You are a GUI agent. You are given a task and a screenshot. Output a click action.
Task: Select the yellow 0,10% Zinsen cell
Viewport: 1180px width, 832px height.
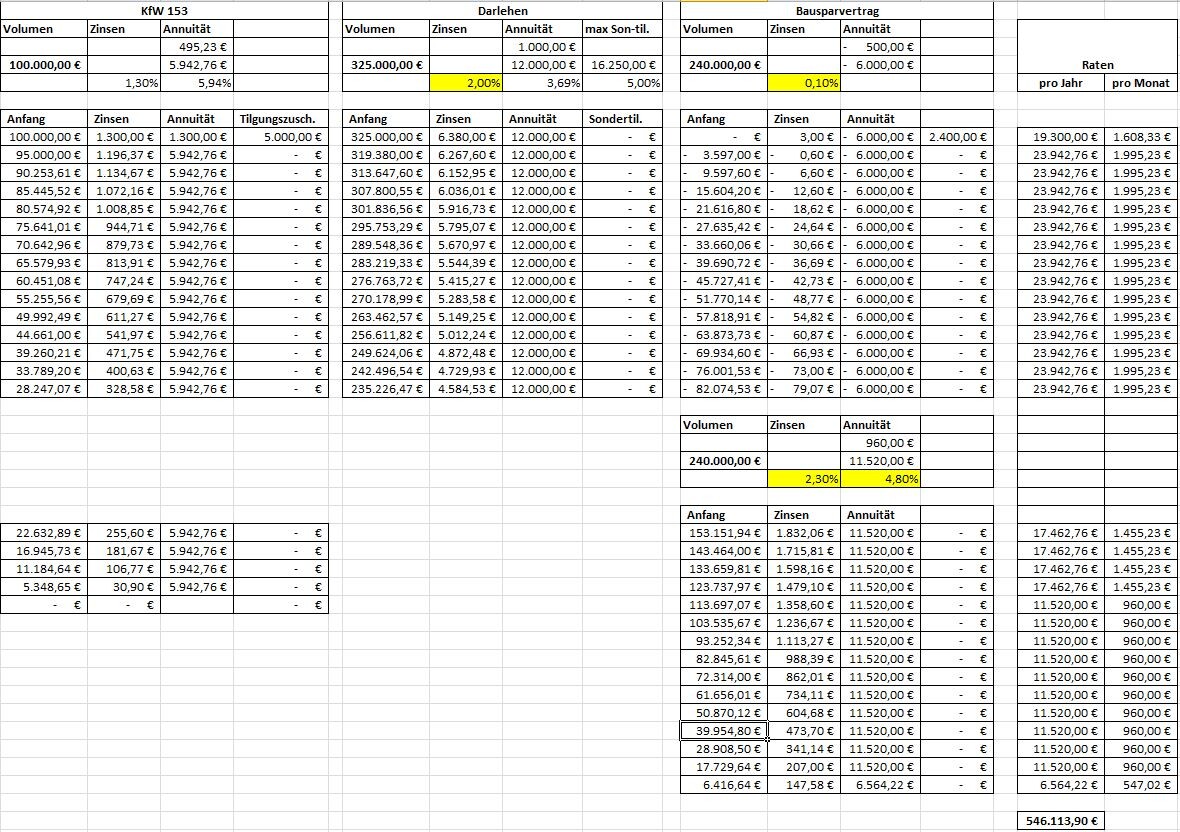(804, 83)
